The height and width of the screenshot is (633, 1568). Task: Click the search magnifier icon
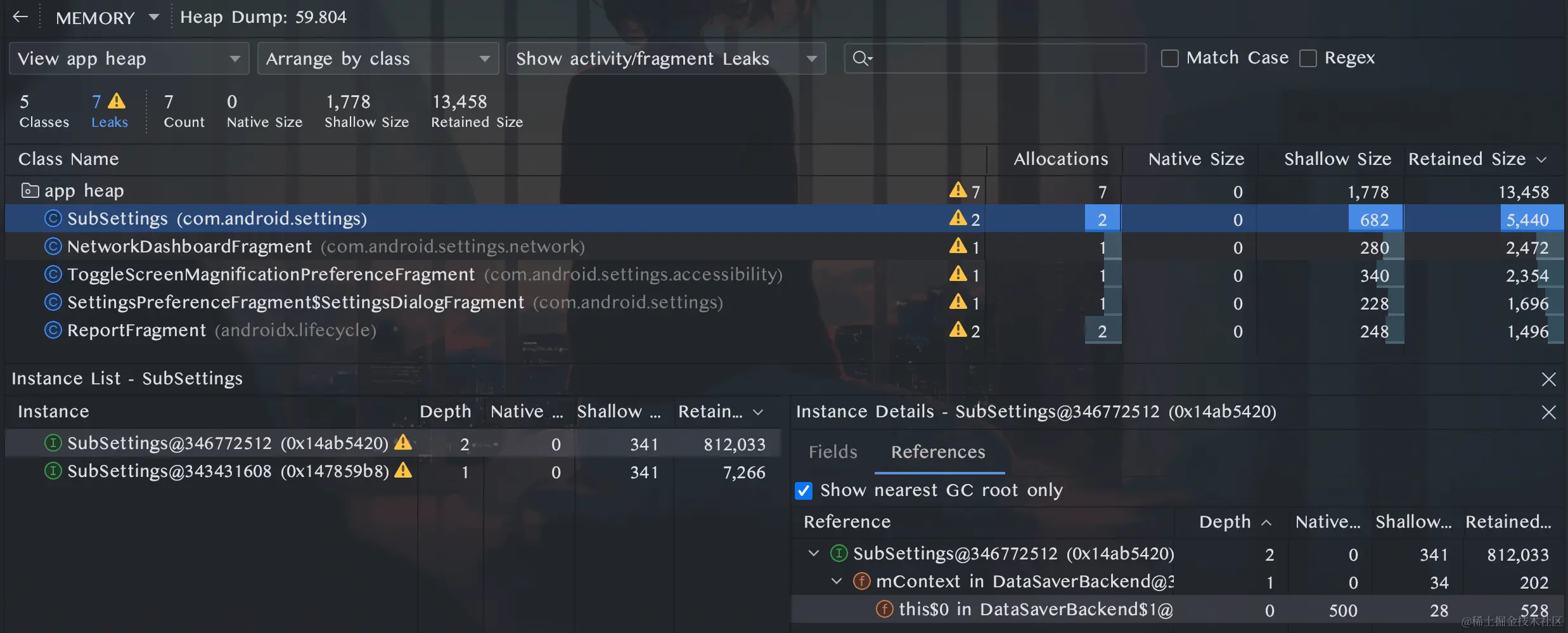coord(861,58)
